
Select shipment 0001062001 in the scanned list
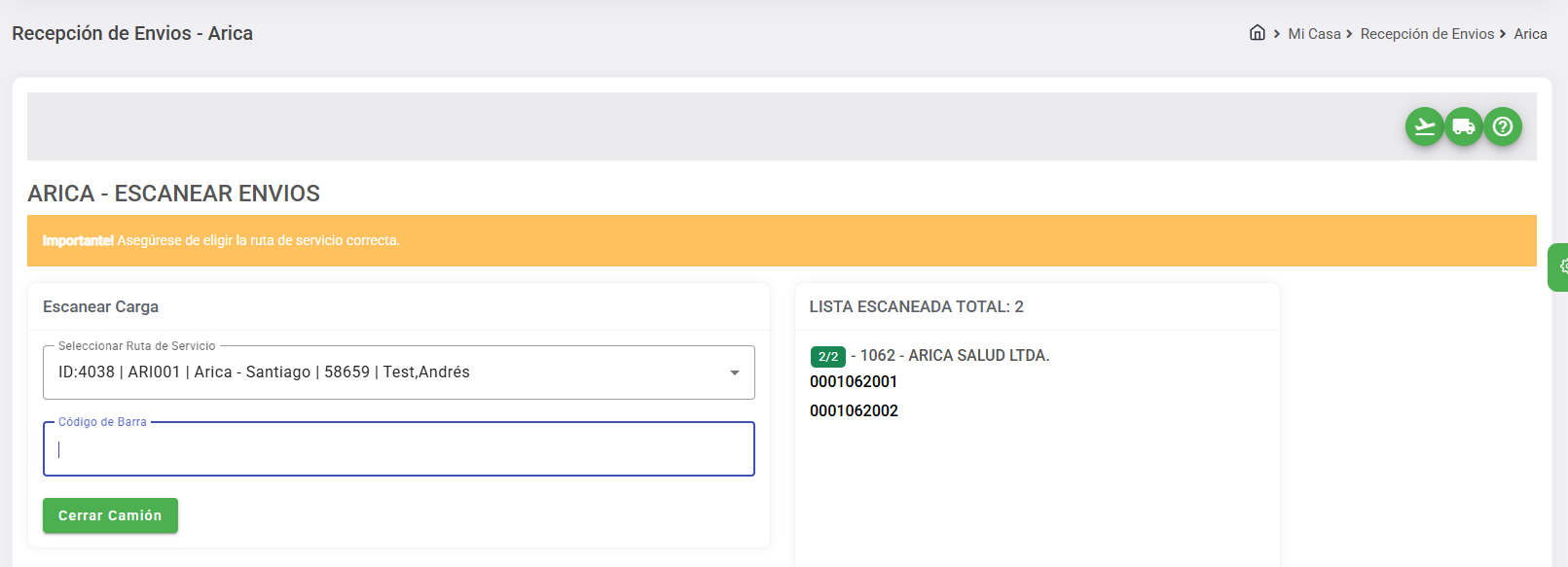tap(854, 381)
